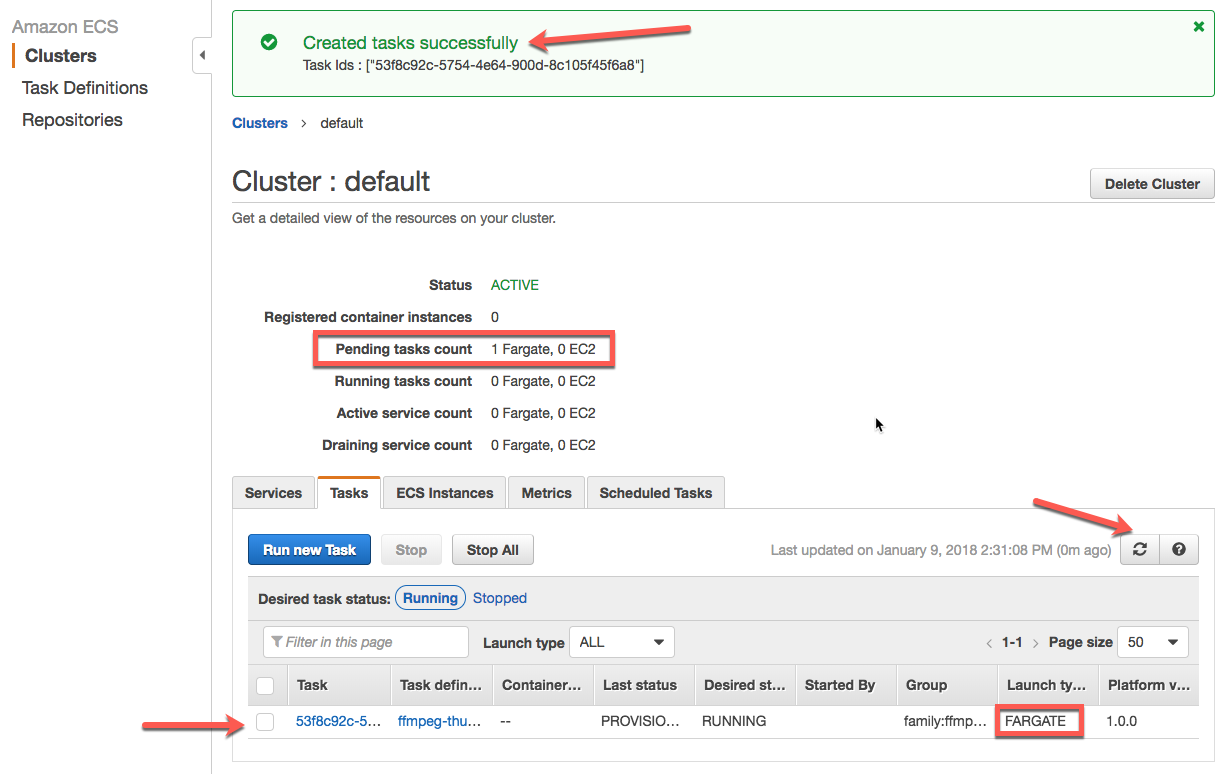Image resolution: width=1229 pixels, height=774 pixels.
Task: Show tasks with Stopped desired status
Action: coord(500,598)
